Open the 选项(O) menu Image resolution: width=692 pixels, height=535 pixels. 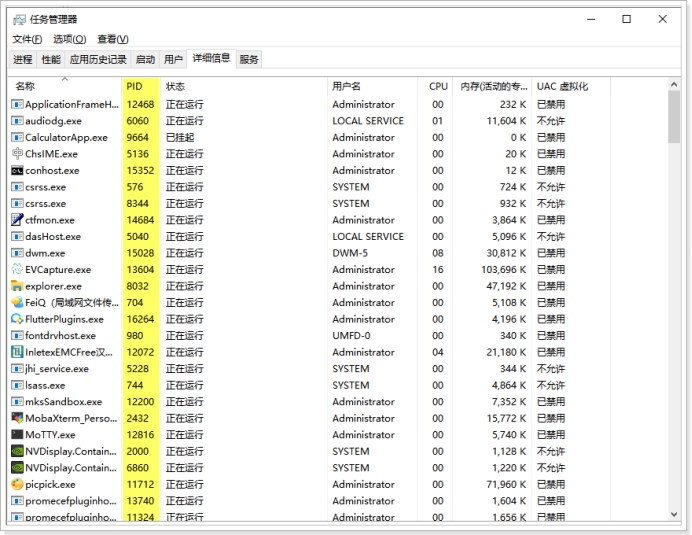[69, 39]
